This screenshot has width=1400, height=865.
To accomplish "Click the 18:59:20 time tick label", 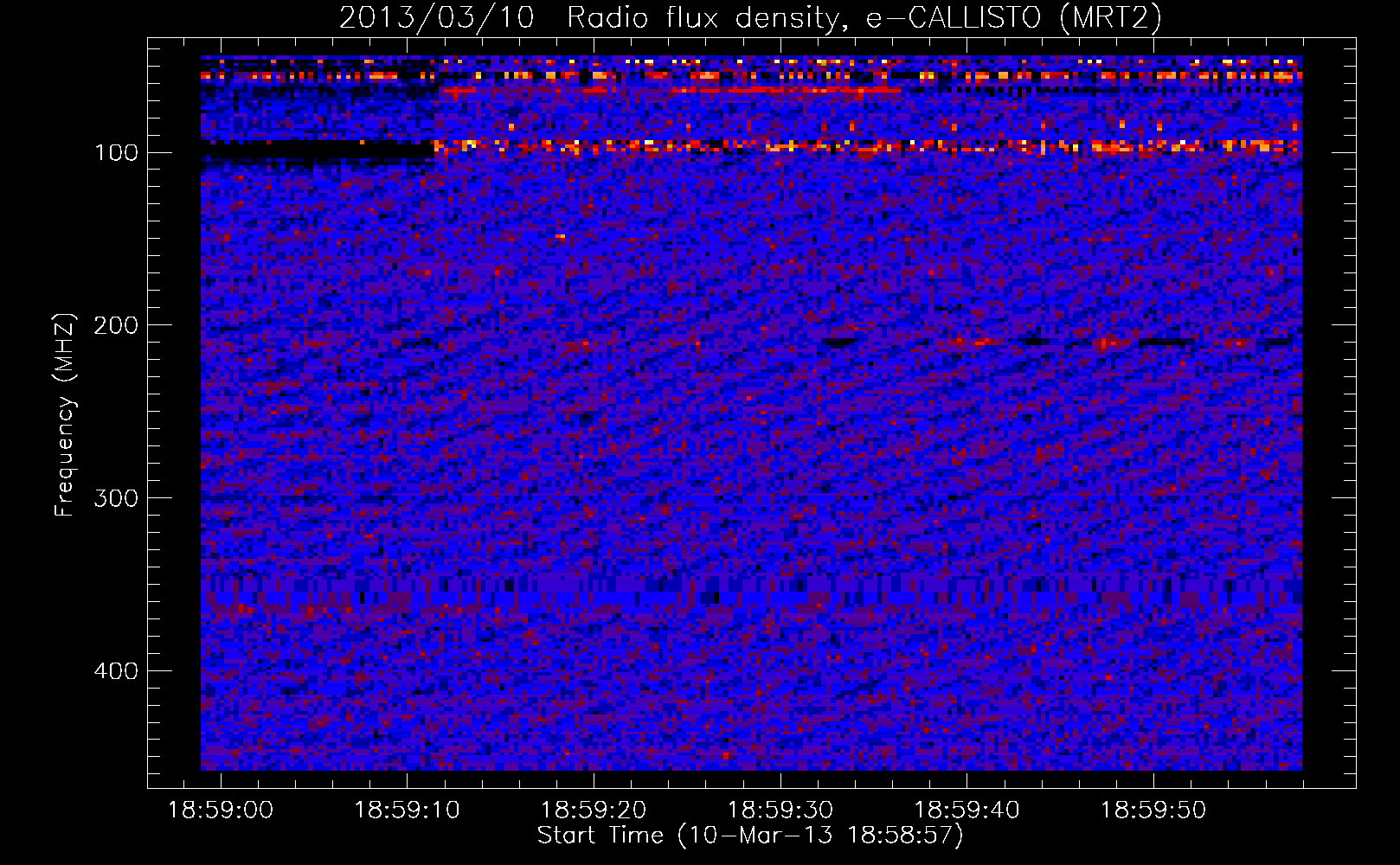I will point(594,811).
